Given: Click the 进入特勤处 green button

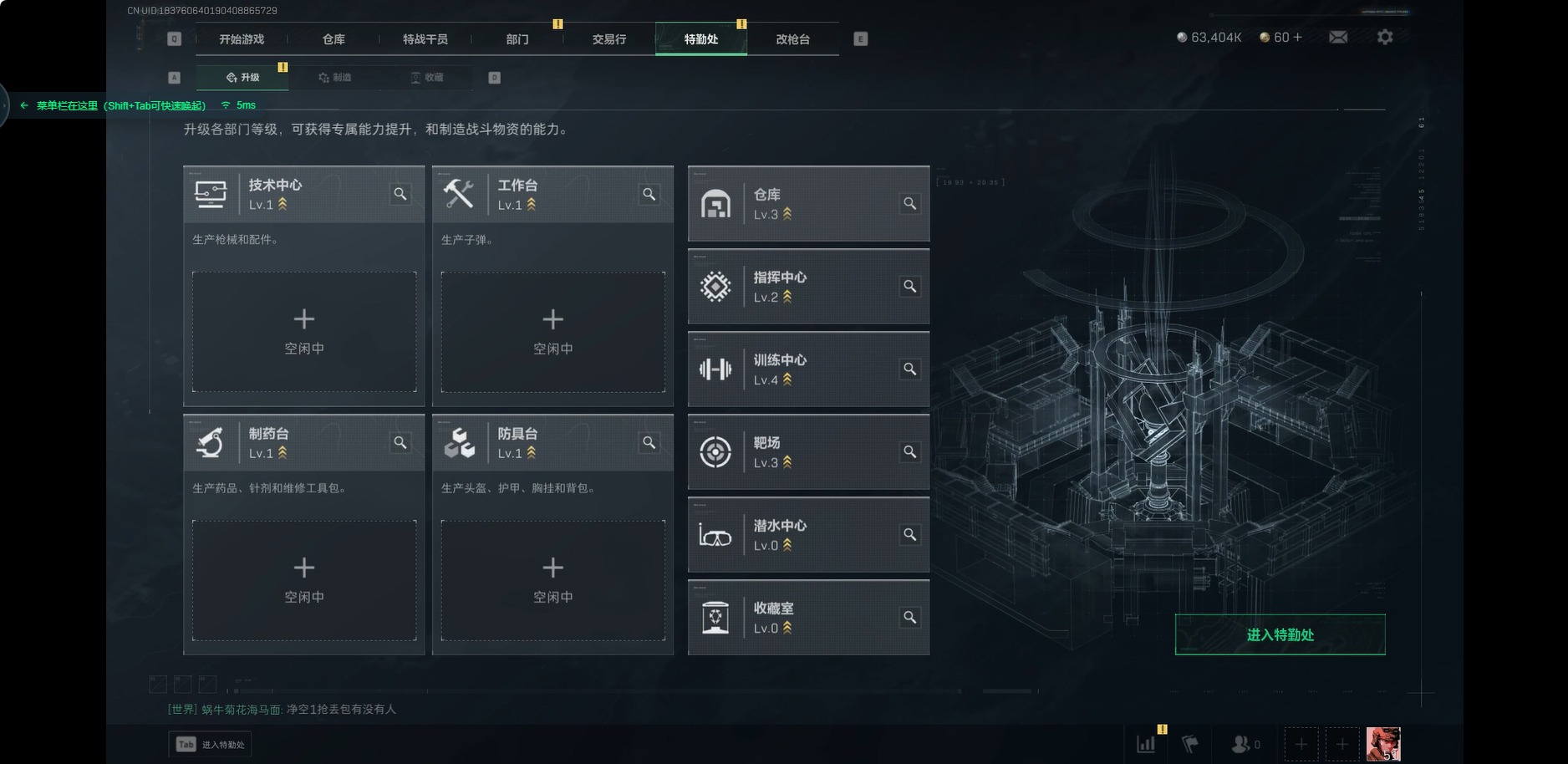Looking at the screenshot, I should tap(1280, 634).
